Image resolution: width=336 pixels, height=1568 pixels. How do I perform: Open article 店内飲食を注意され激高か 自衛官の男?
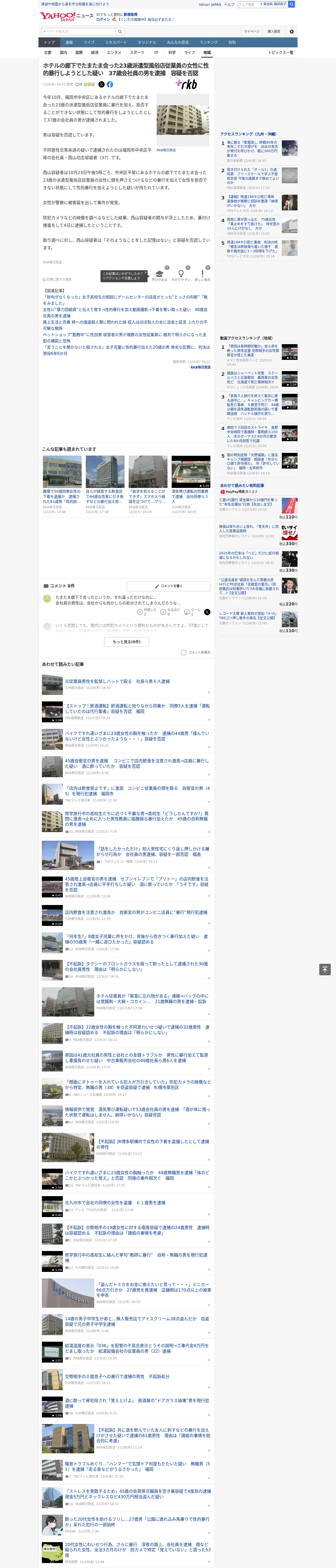pyautogui.click(x=136, y=912)
